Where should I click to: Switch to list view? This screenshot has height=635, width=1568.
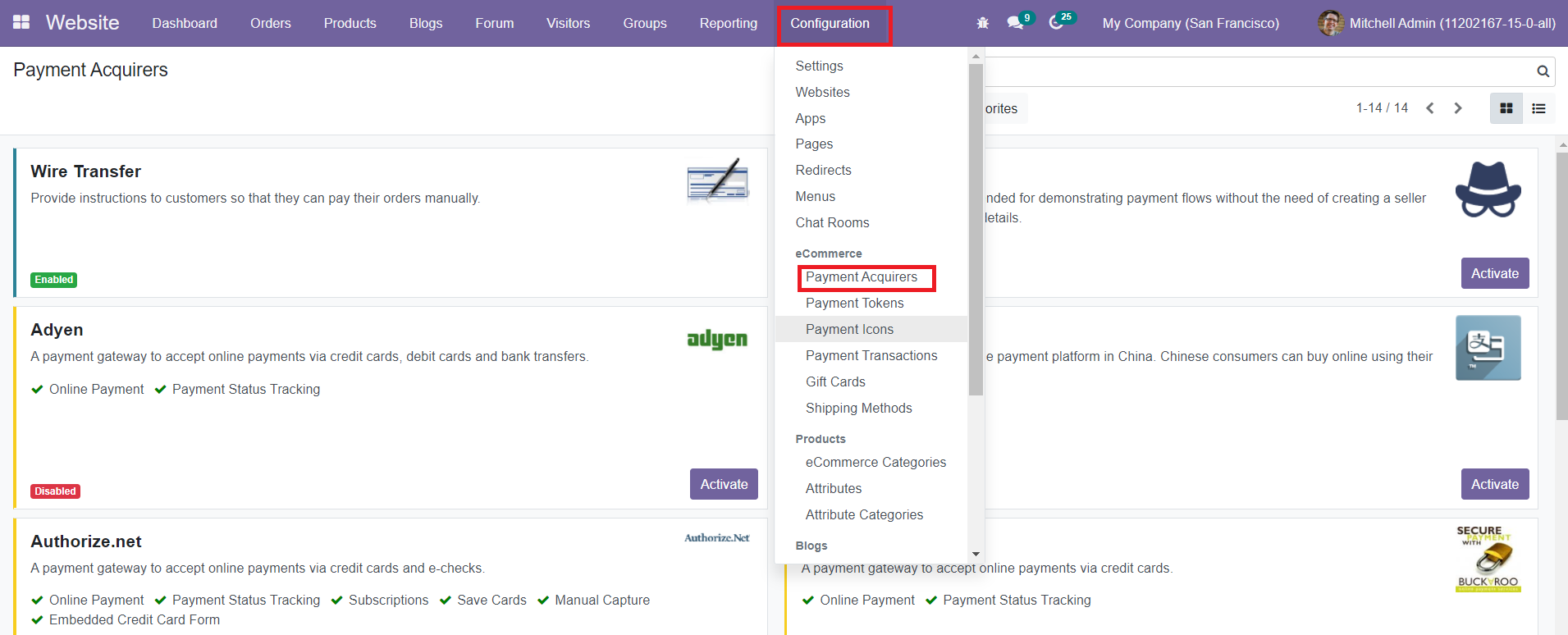tap(1538, 108)
